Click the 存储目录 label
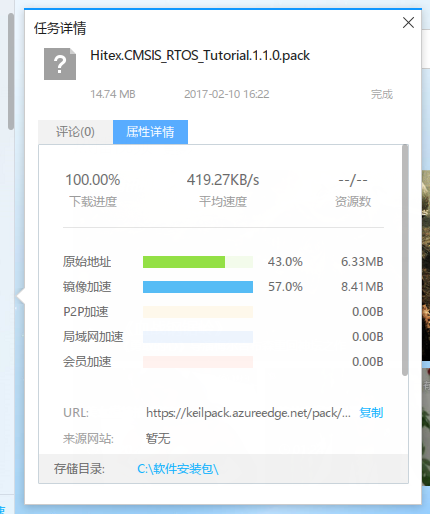The image size is (430, 514). pyautogui.click(x=79, y=469)
